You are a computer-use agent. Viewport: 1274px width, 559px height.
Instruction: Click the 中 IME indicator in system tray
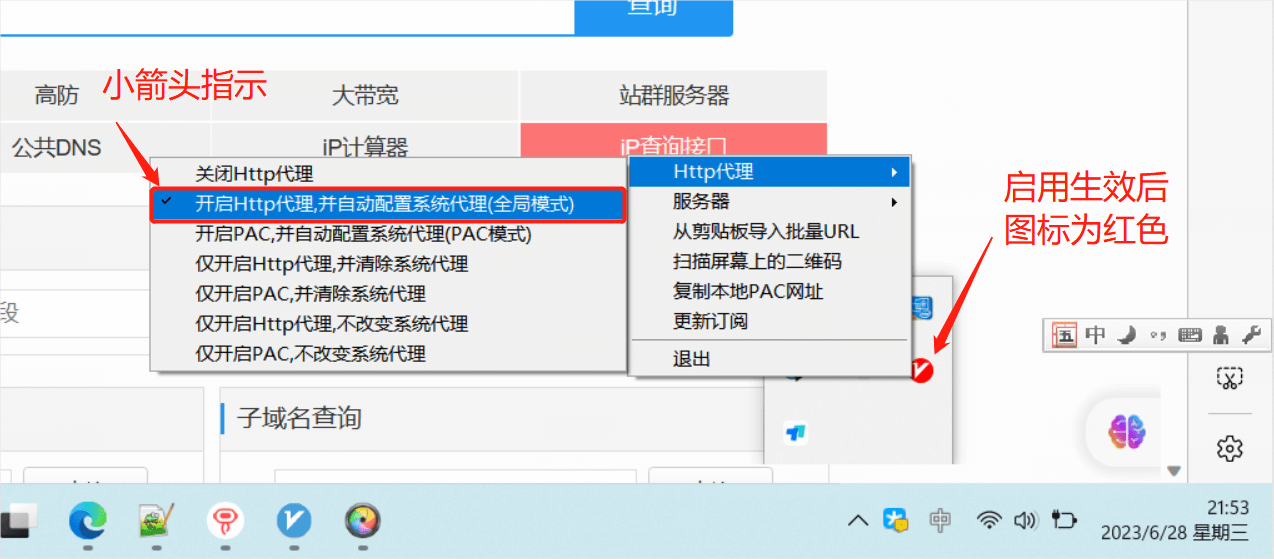[x=940, y=520]
